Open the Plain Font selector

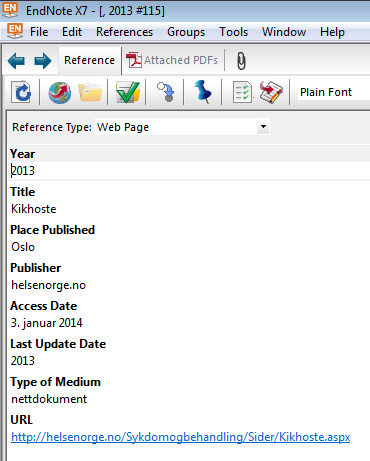tap(334, 92)
